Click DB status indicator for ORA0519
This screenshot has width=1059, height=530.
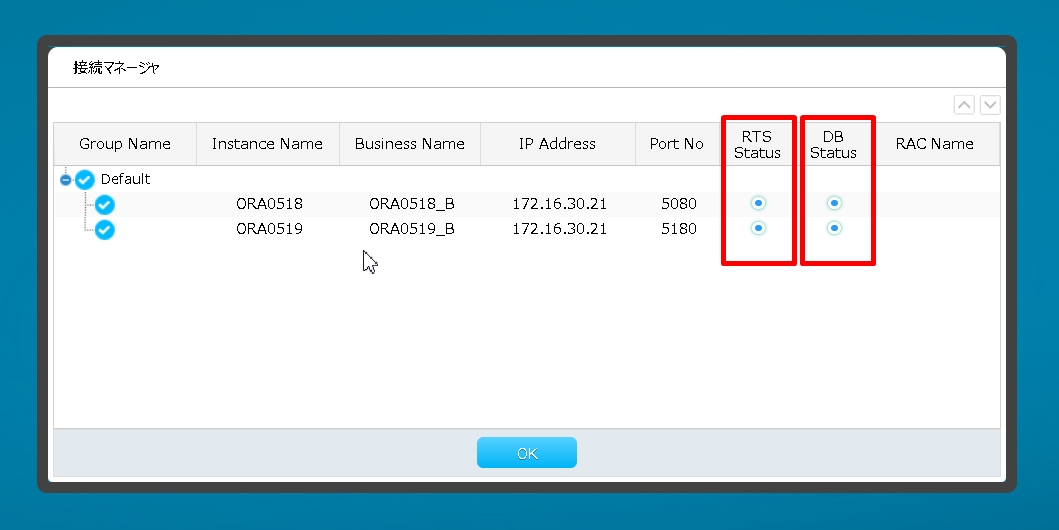[834, 228]
